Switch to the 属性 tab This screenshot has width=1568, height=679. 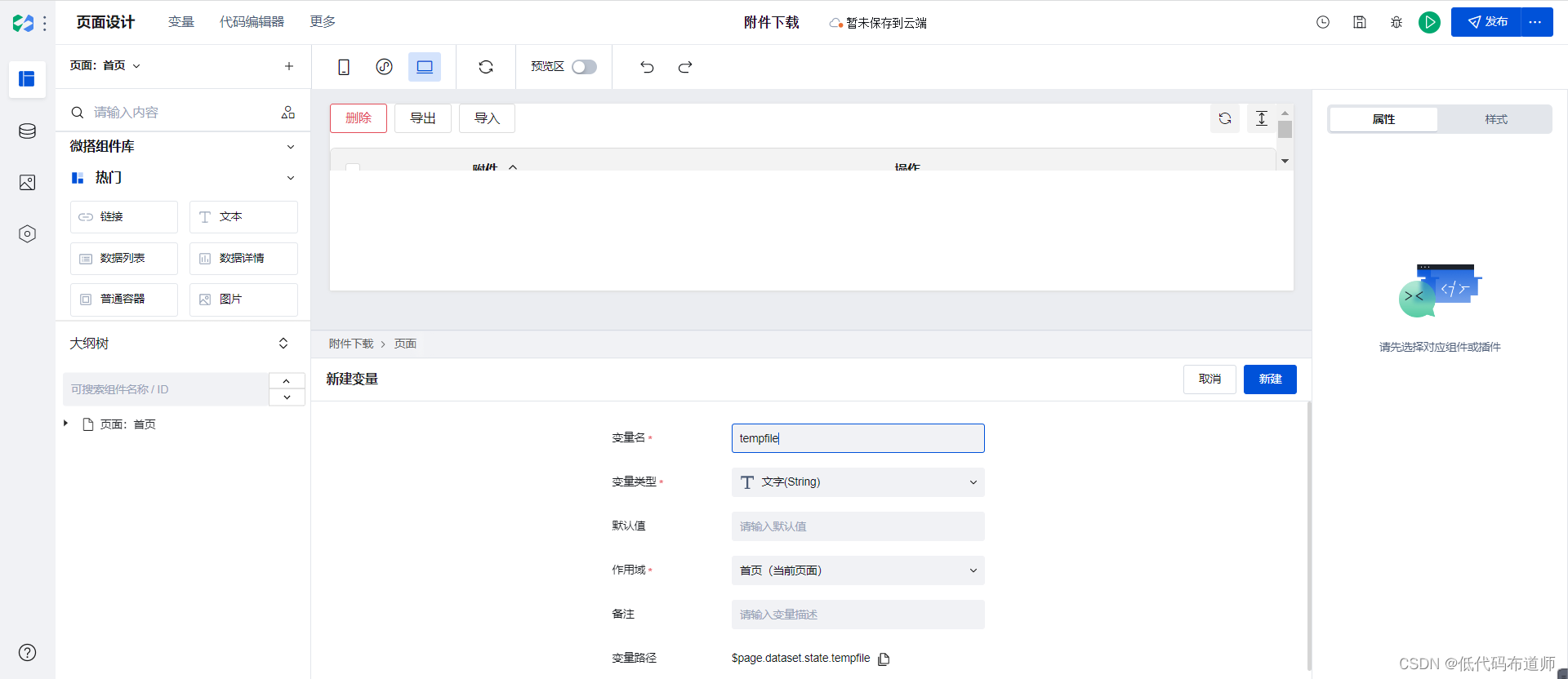[x=1383, y=119]
